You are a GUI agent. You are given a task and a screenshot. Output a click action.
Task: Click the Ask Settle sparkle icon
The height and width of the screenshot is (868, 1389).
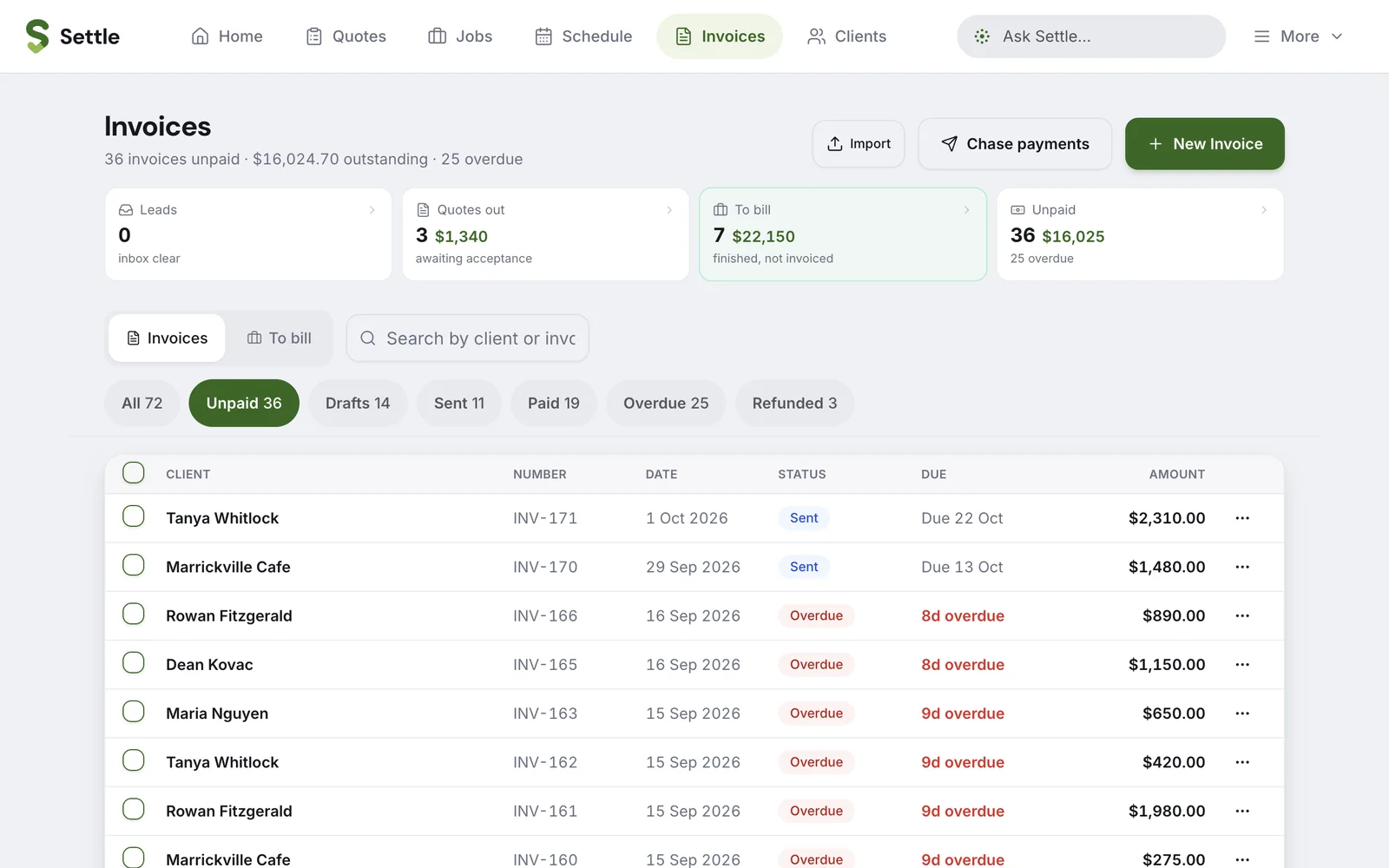(982, 36)
